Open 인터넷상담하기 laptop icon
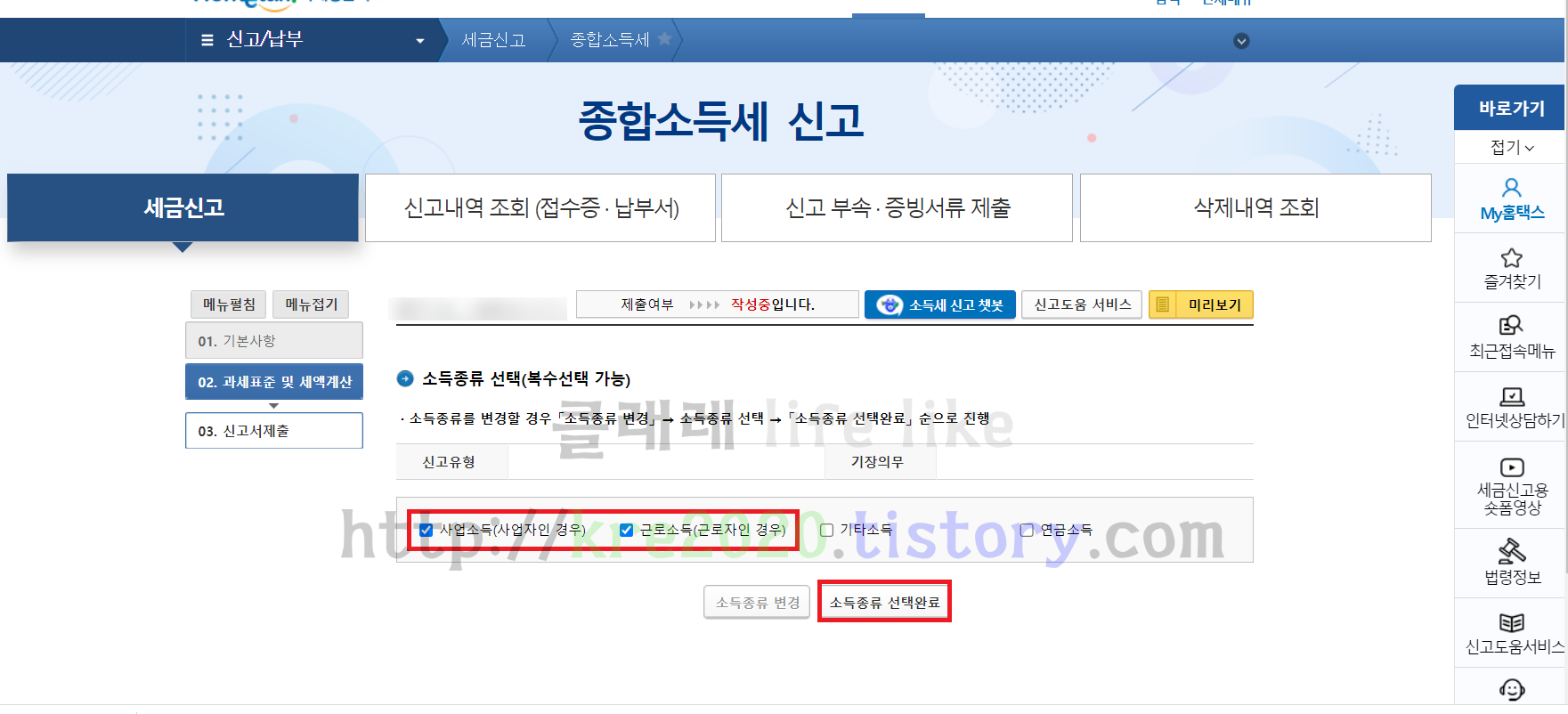Viewport: 1568px width, 714px height. click(x=1512, y=396)
